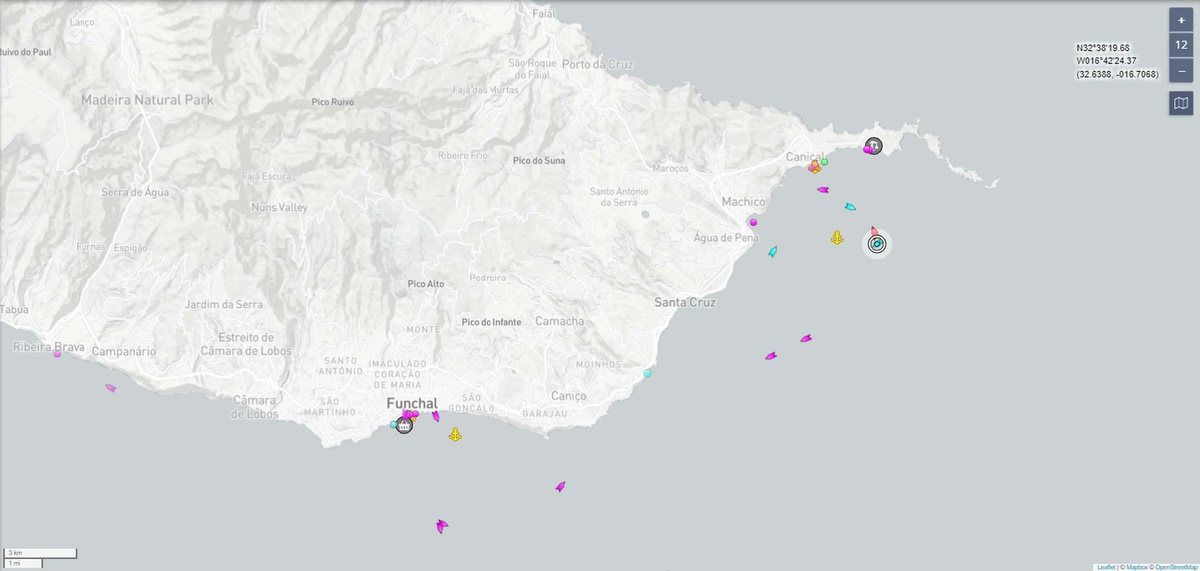Select the yellow anchor off Água de Pena
The height and width of the screenshot is (571, 1200).
pyautogui.click(x=836, y=238)
